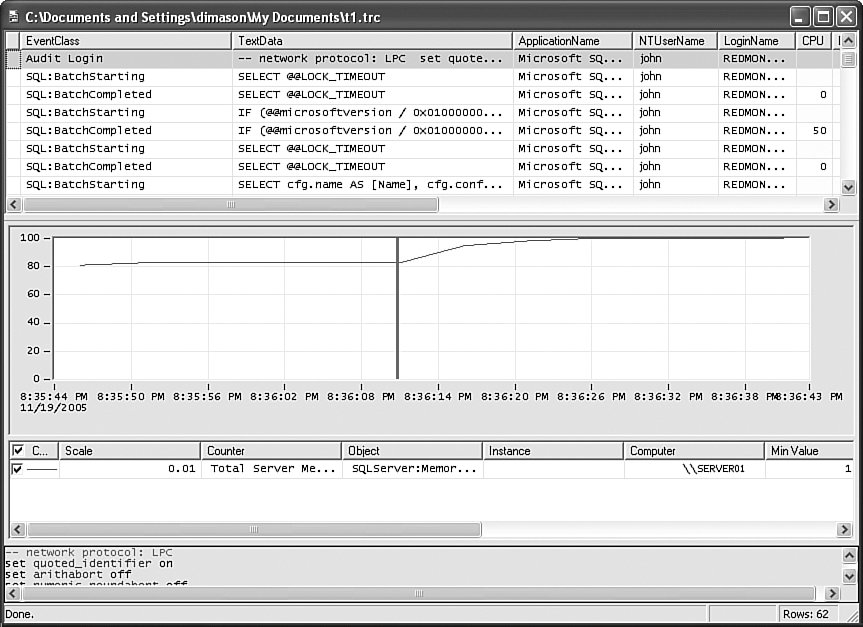Click the line color sample for Total Server Memory

point(42,469)
